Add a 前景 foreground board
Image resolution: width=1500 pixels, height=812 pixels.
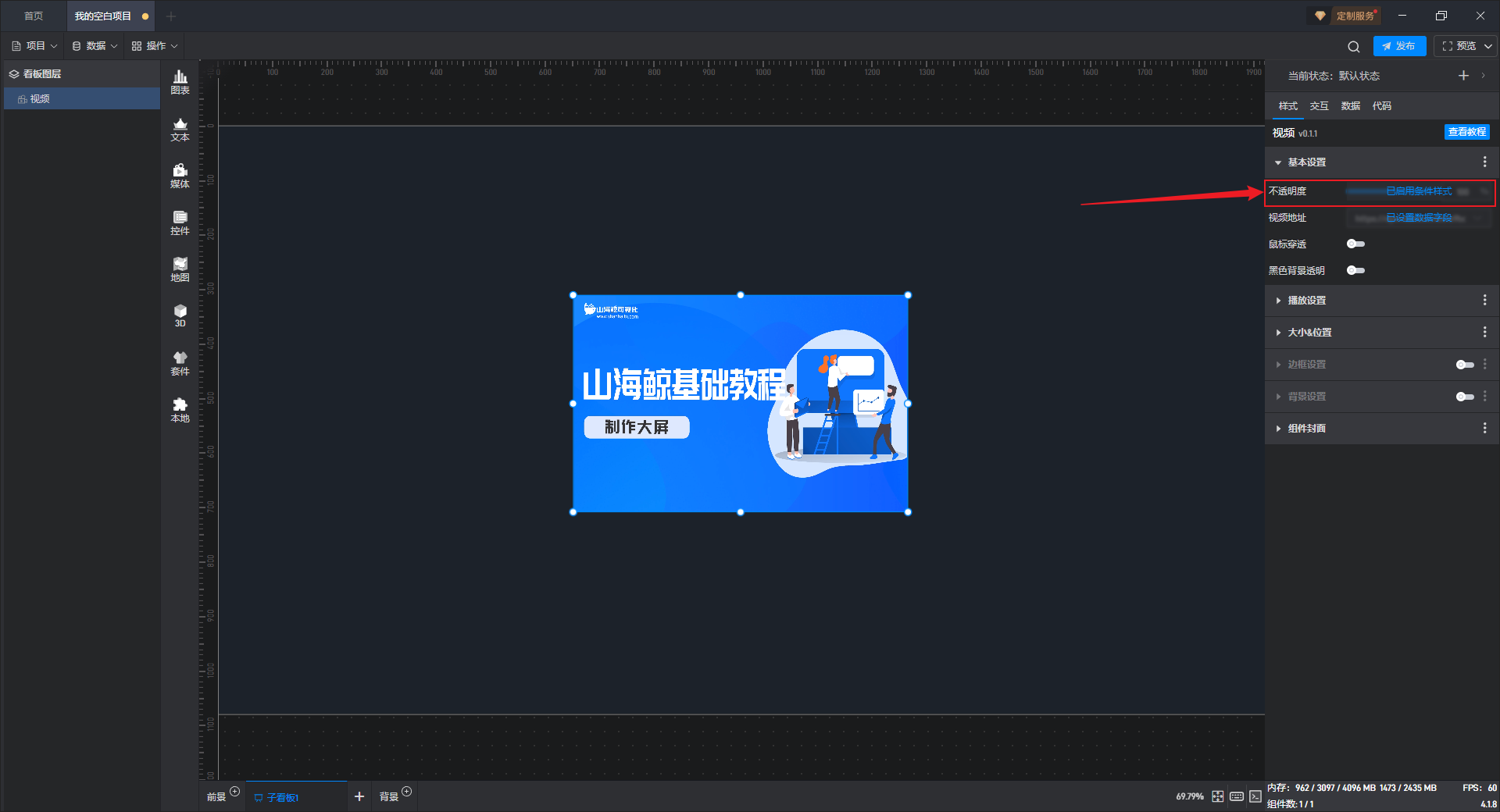[x=235, y=792]
